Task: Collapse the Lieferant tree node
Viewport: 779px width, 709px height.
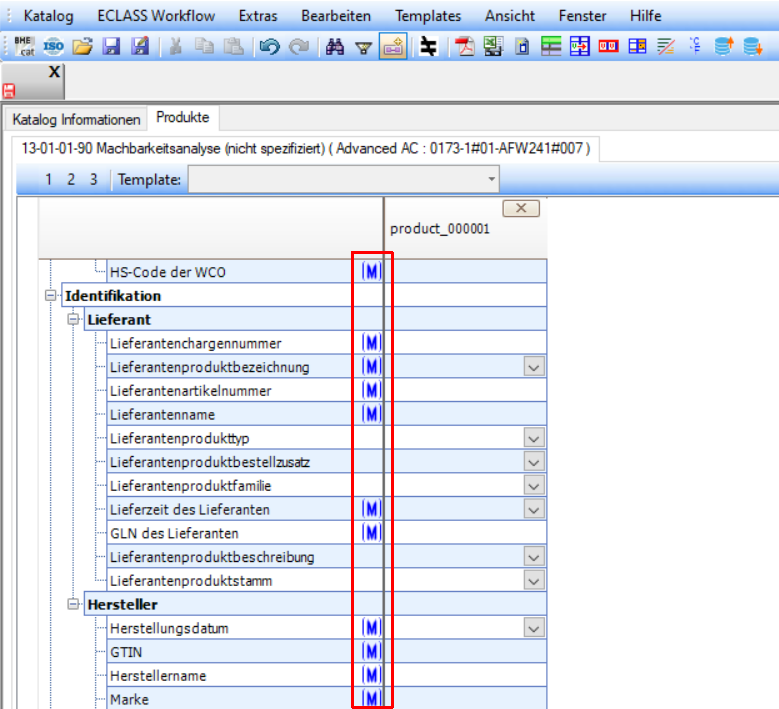Action: (73, 320)
